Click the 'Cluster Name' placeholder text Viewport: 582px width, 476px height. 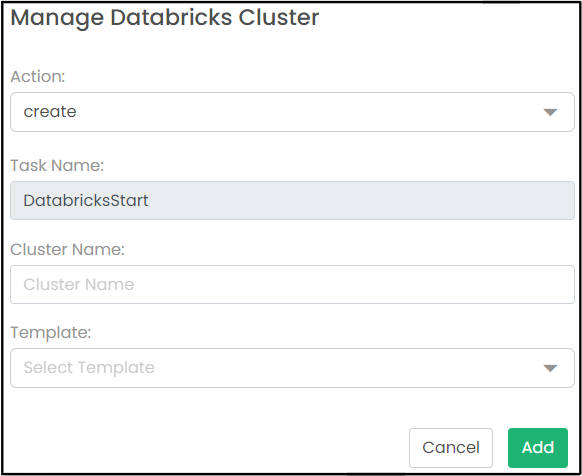79,284
